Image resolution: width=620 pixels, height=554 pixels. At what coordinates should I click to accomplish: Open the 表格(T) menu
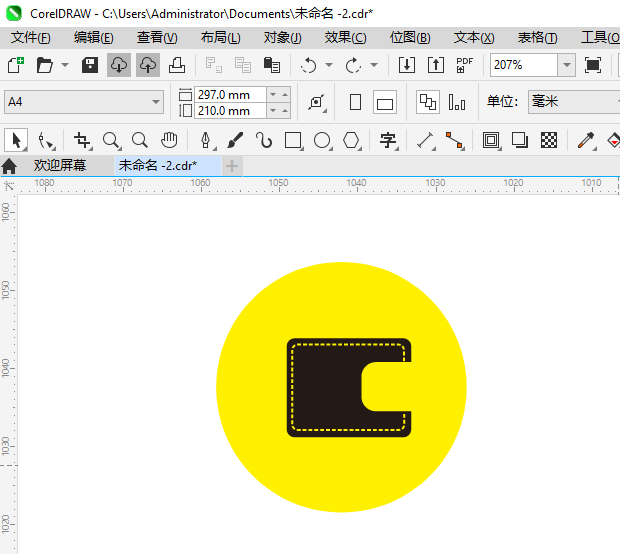(537, 38)
